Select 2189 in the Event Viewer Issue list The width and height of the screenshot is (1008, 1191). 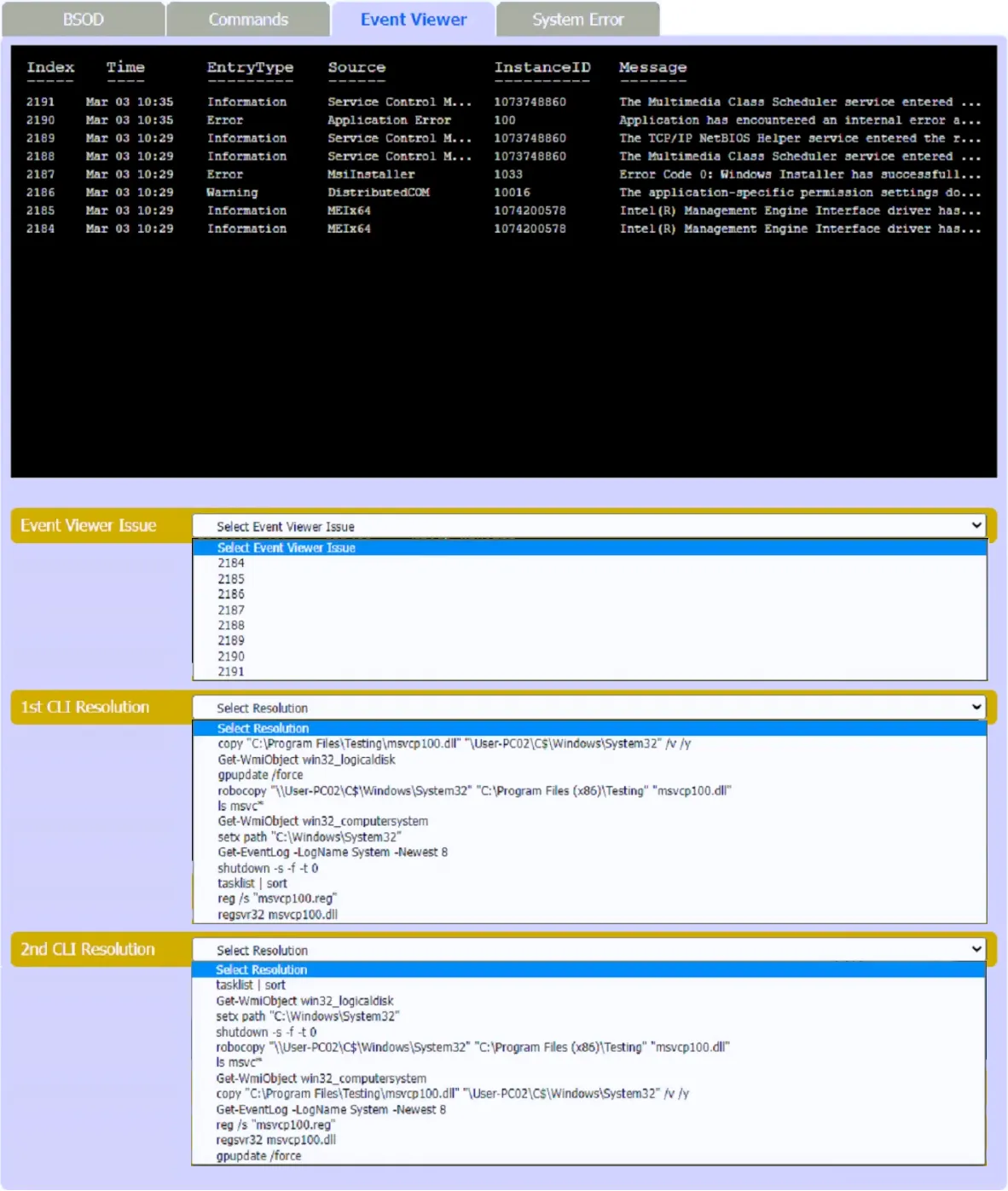coord(589,640)
